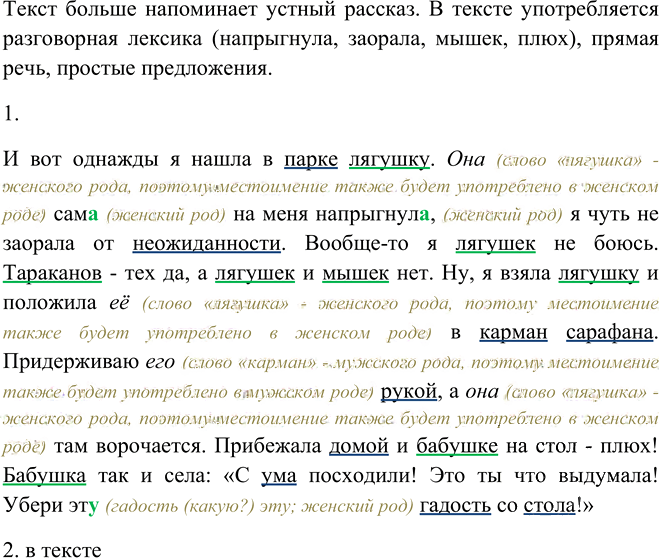Screen dimensions: 659x558
Task: Click the underlined word "стола"
Action: coord(549,505)
